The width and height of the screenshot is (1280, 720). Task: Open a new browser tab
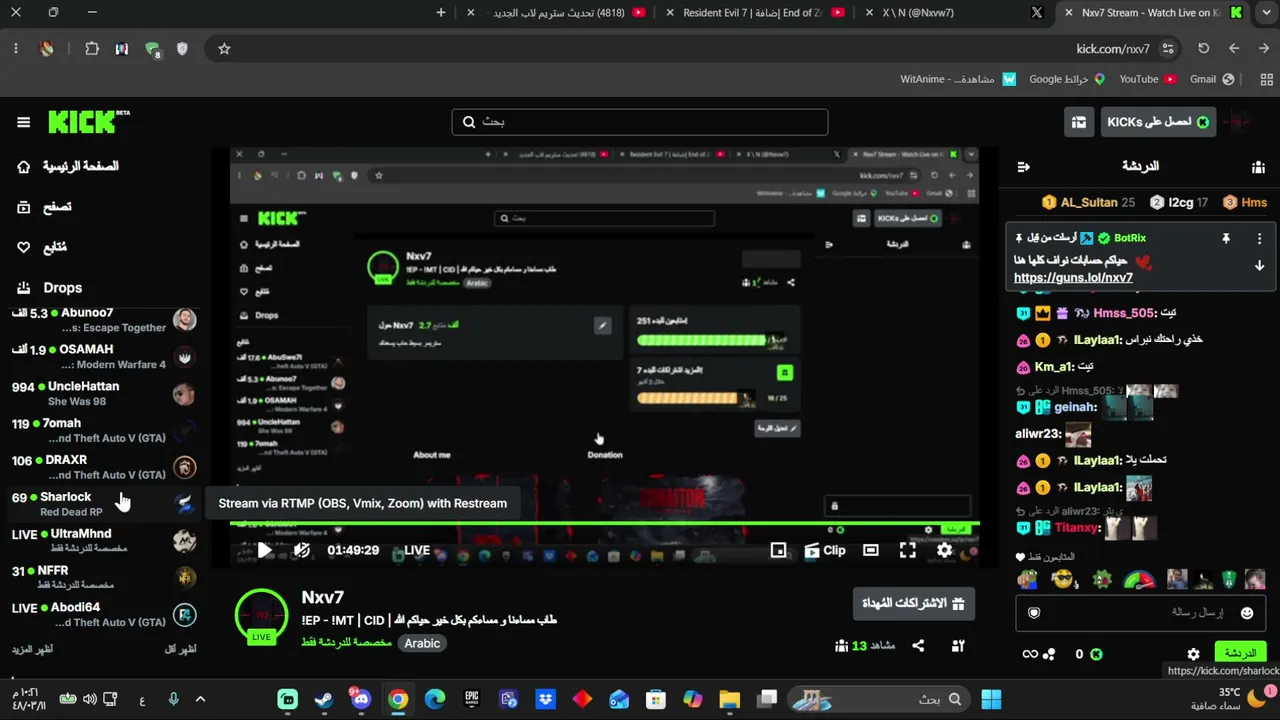point(441,12)
